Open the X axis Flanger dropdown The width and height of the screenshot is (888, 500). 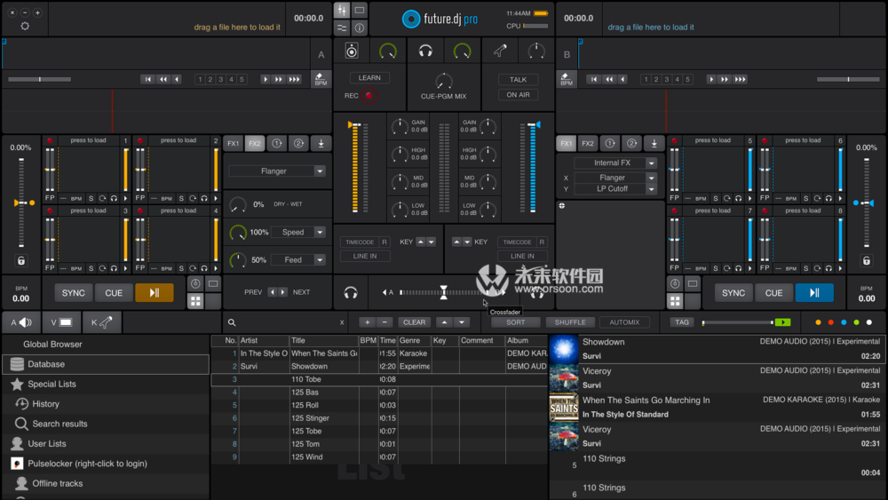coord(651,178)
